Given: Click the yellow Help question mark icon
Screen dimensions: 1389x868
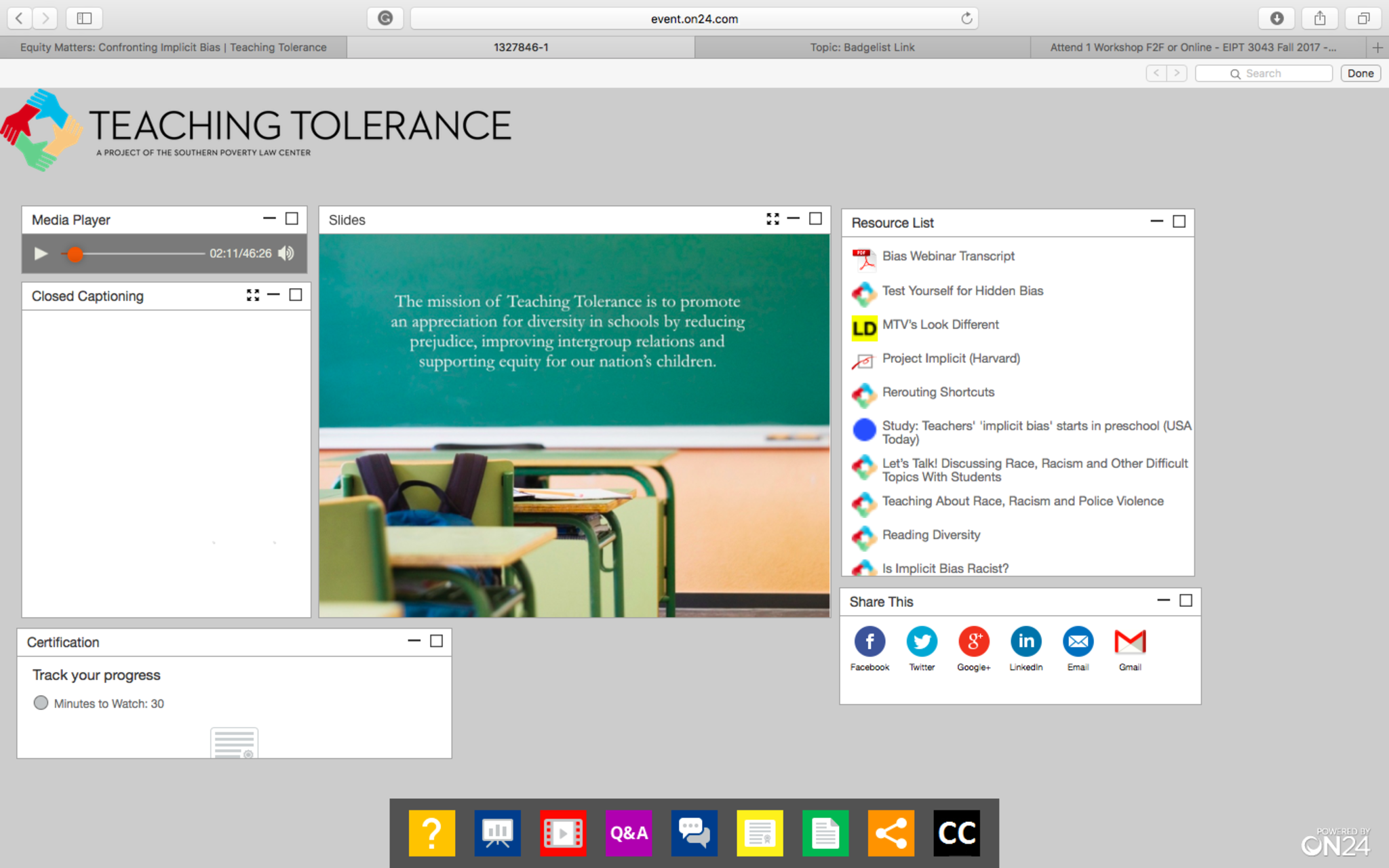Looking at the screenshot, I should 431,833.
